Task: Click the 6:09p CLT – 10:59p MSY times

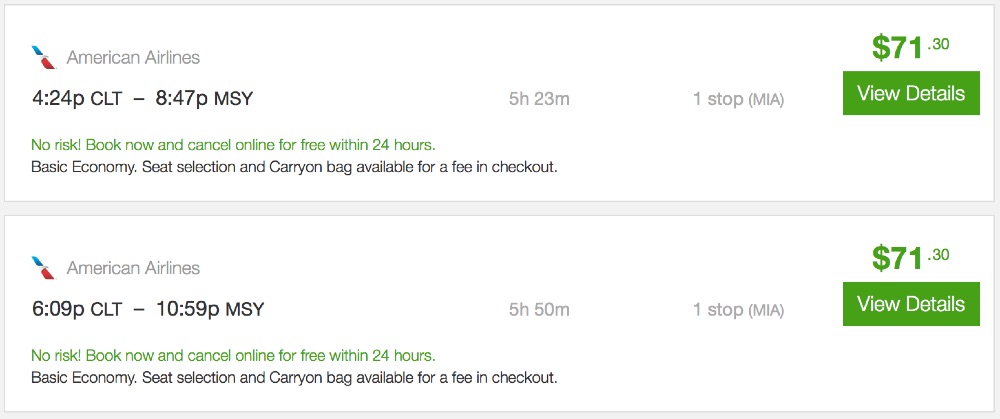Action: tap(148, 309)
